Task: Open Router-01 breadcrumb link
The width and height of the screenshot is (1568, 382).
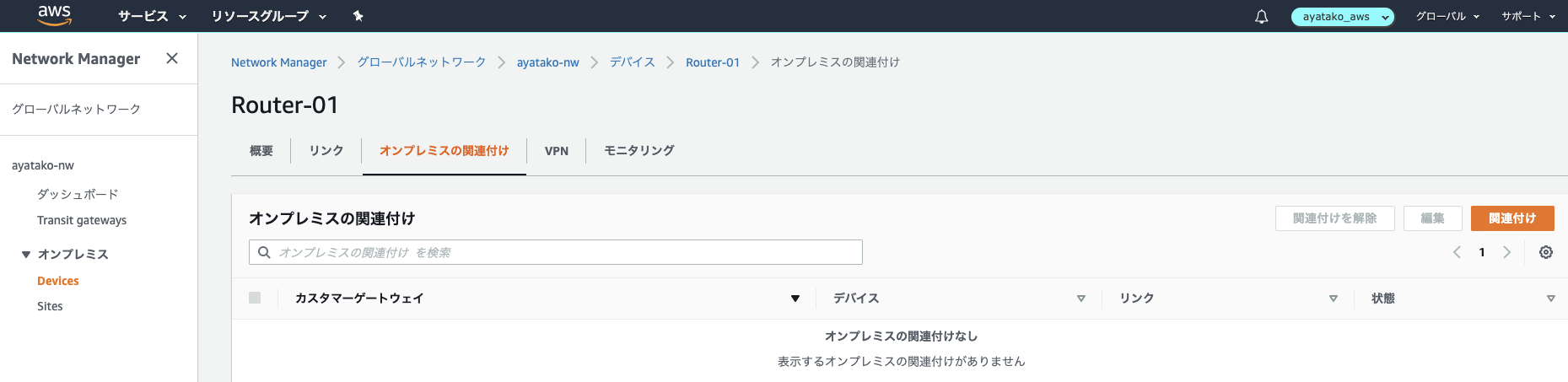Action: click(713, 62)
